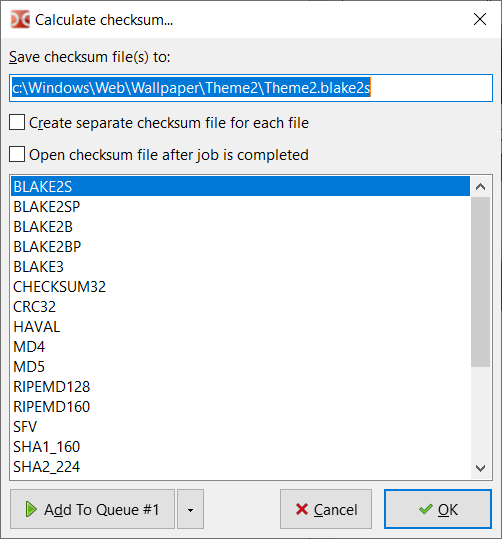Click the hash list scroll-up arrow

(x=480, y=187)
